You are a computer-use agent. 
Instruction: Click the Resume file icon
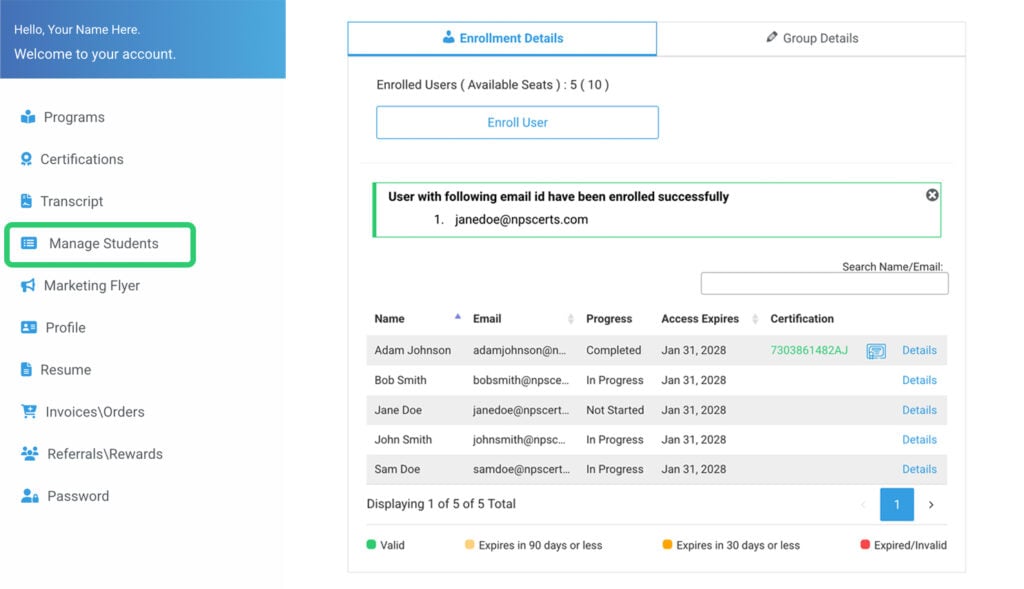coord(26,370)
